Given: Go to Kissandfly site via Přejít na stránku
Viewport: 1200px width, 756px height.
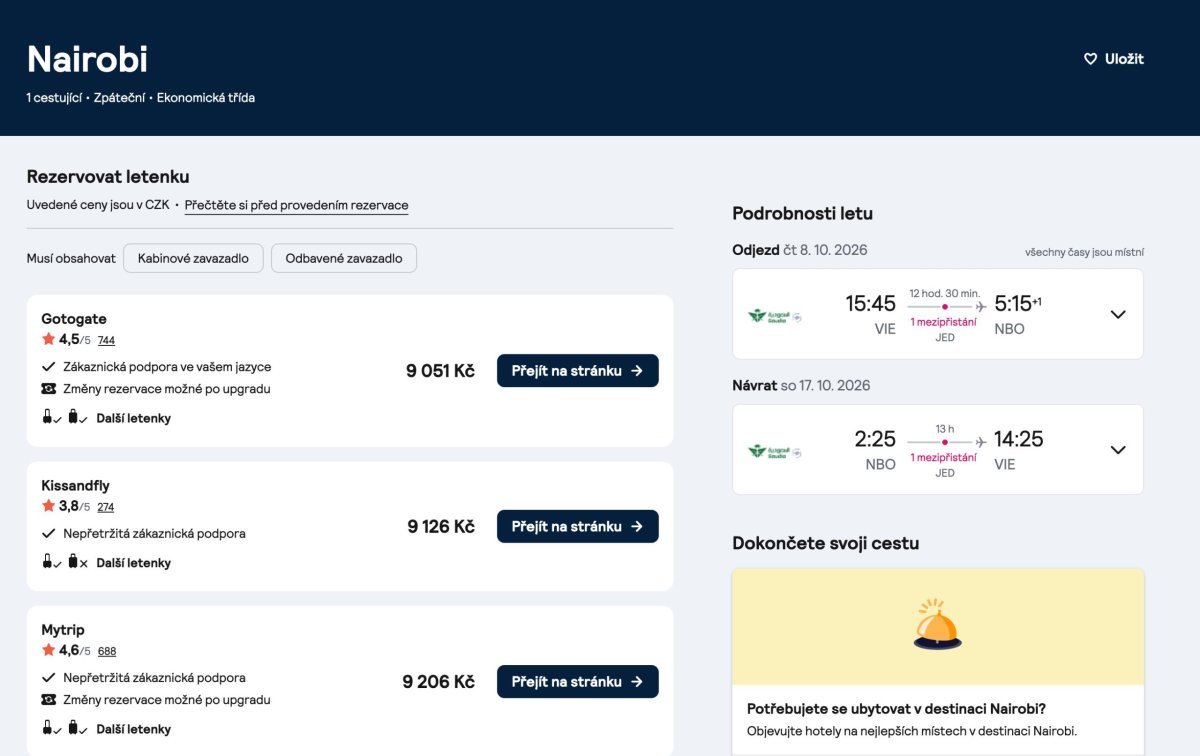Looking at the screenshot, I should [x=578, y=527].
